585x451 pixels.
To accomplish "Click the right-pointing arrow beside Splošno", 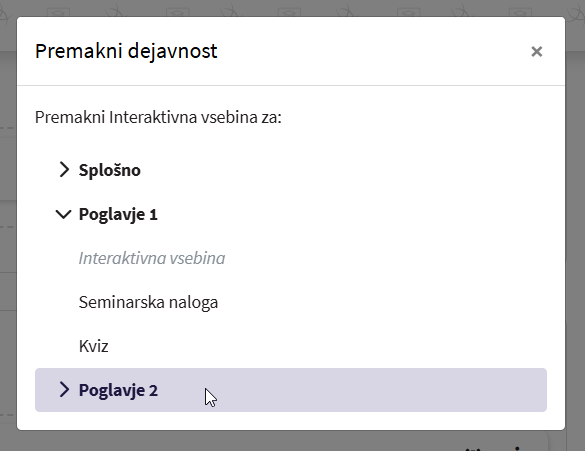I will click(x=64, y=170).
